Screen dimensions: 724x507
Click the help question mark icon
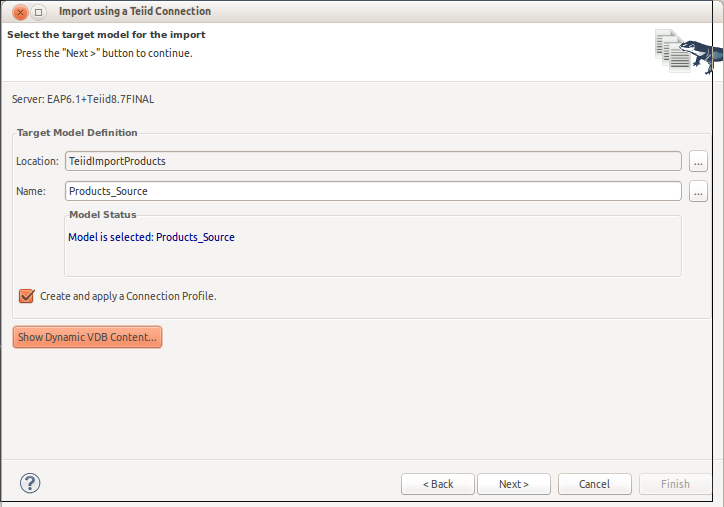pyautogui.click(x=30, y=483)
